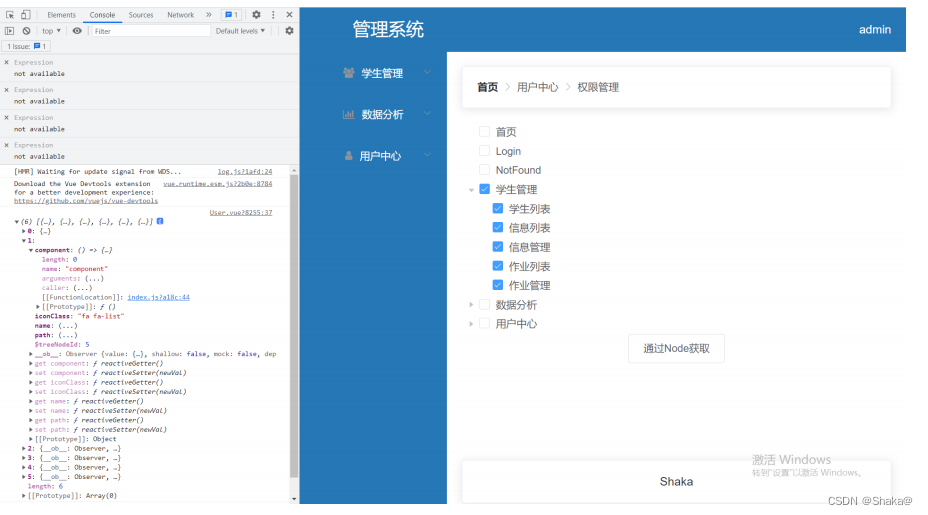Click the issues counter badge in tab bar

tap(231, 15)
